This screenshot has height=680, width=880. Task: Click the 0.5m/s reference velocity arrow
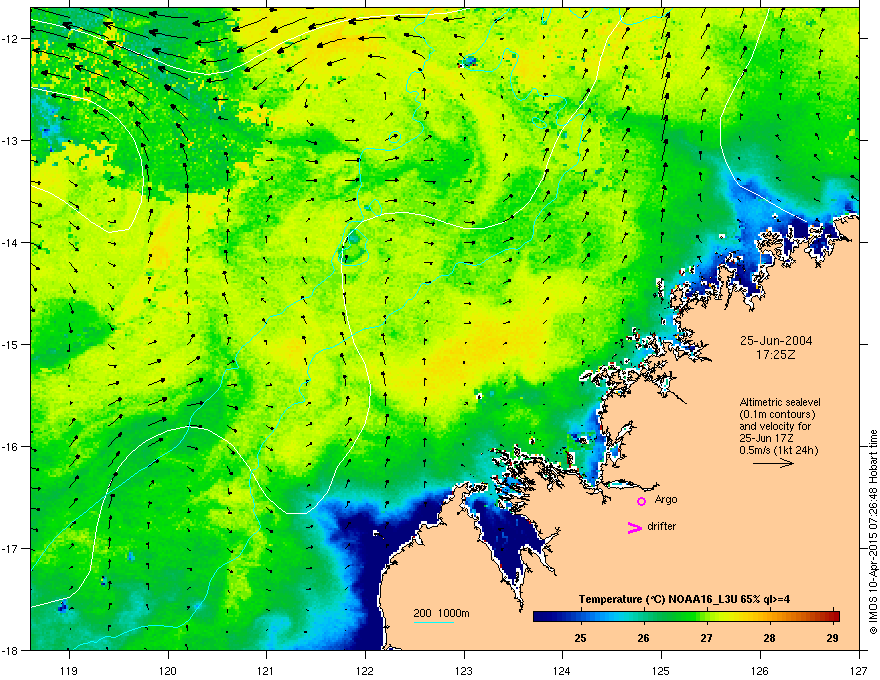pyautogui.click(x=773, y=463)
